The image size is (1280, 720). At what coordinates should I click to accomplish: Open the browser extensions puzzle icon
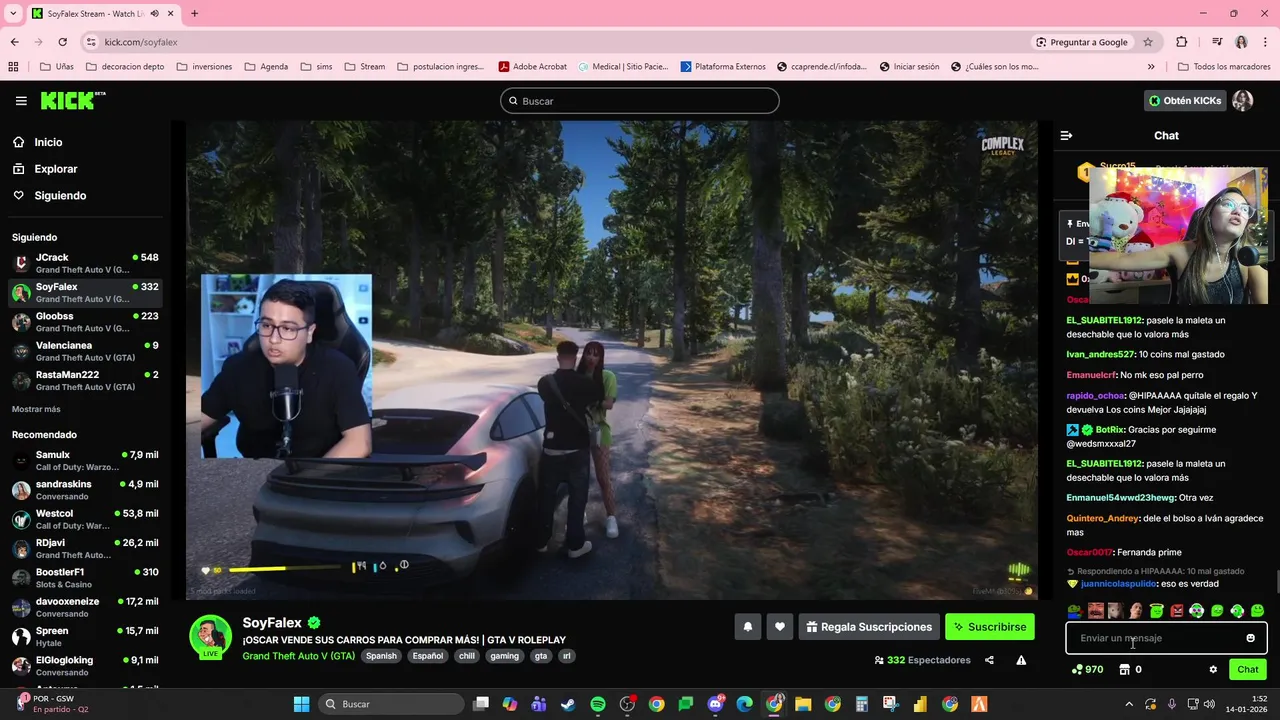[x=1182, y=42]
